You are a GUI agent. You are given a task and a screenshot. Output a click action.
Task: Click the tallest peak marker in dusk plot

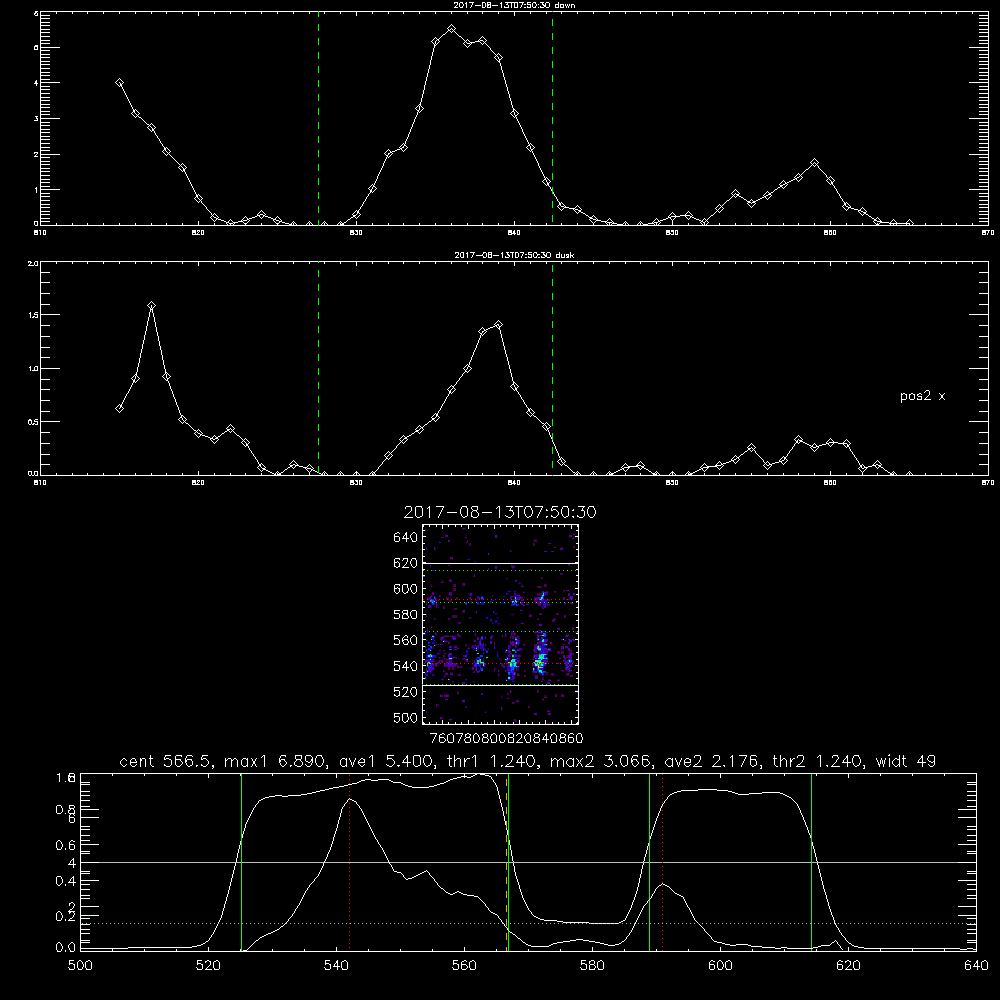[x=151, y=305]
